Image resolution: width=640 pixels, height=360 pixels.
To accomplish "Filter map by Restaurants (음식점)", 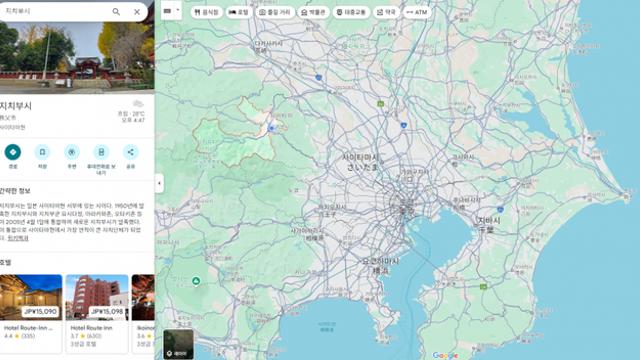I will tap(206, 12).
